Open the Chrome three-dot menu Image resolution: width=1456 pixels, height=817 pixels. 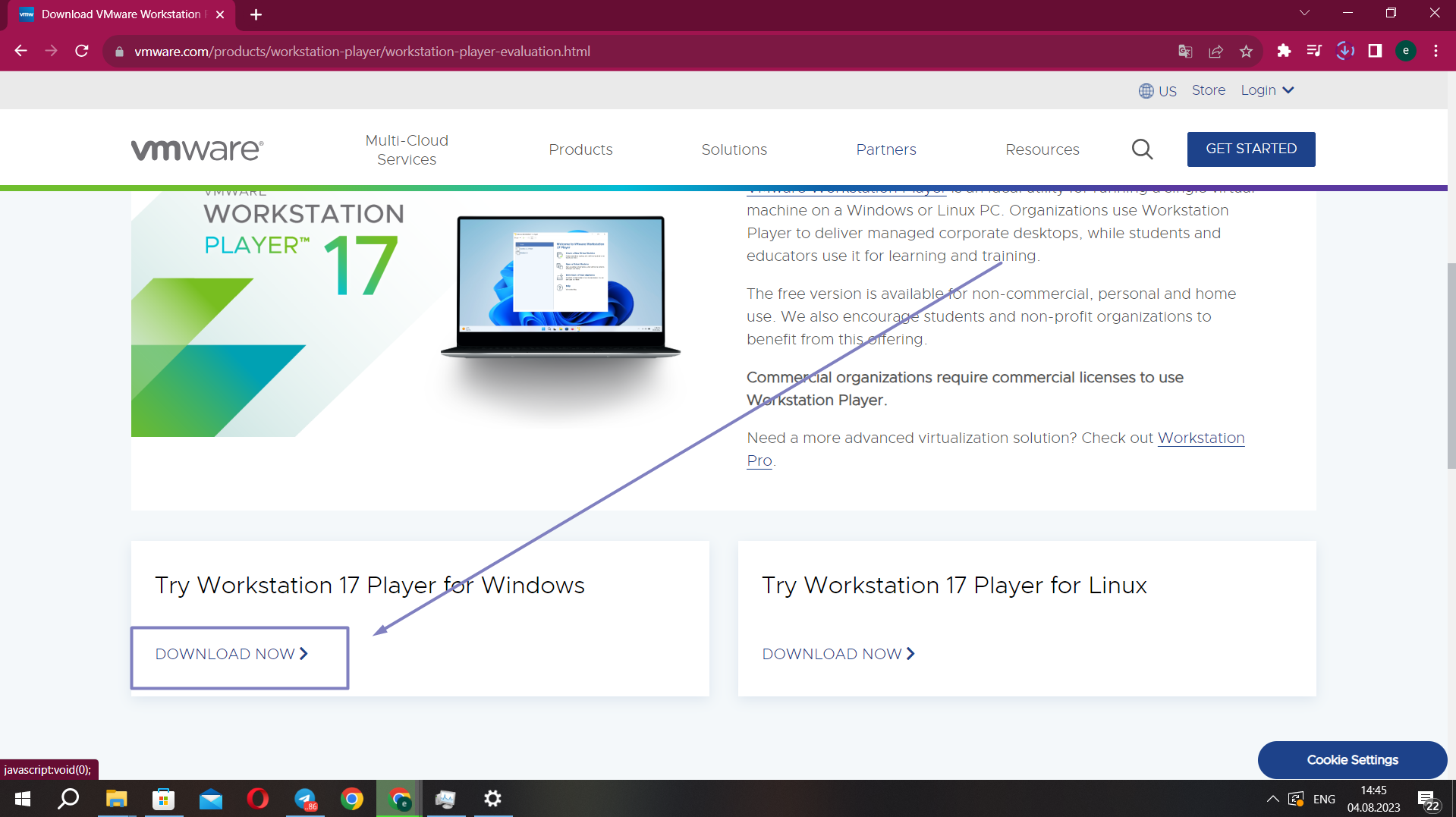1436,51
